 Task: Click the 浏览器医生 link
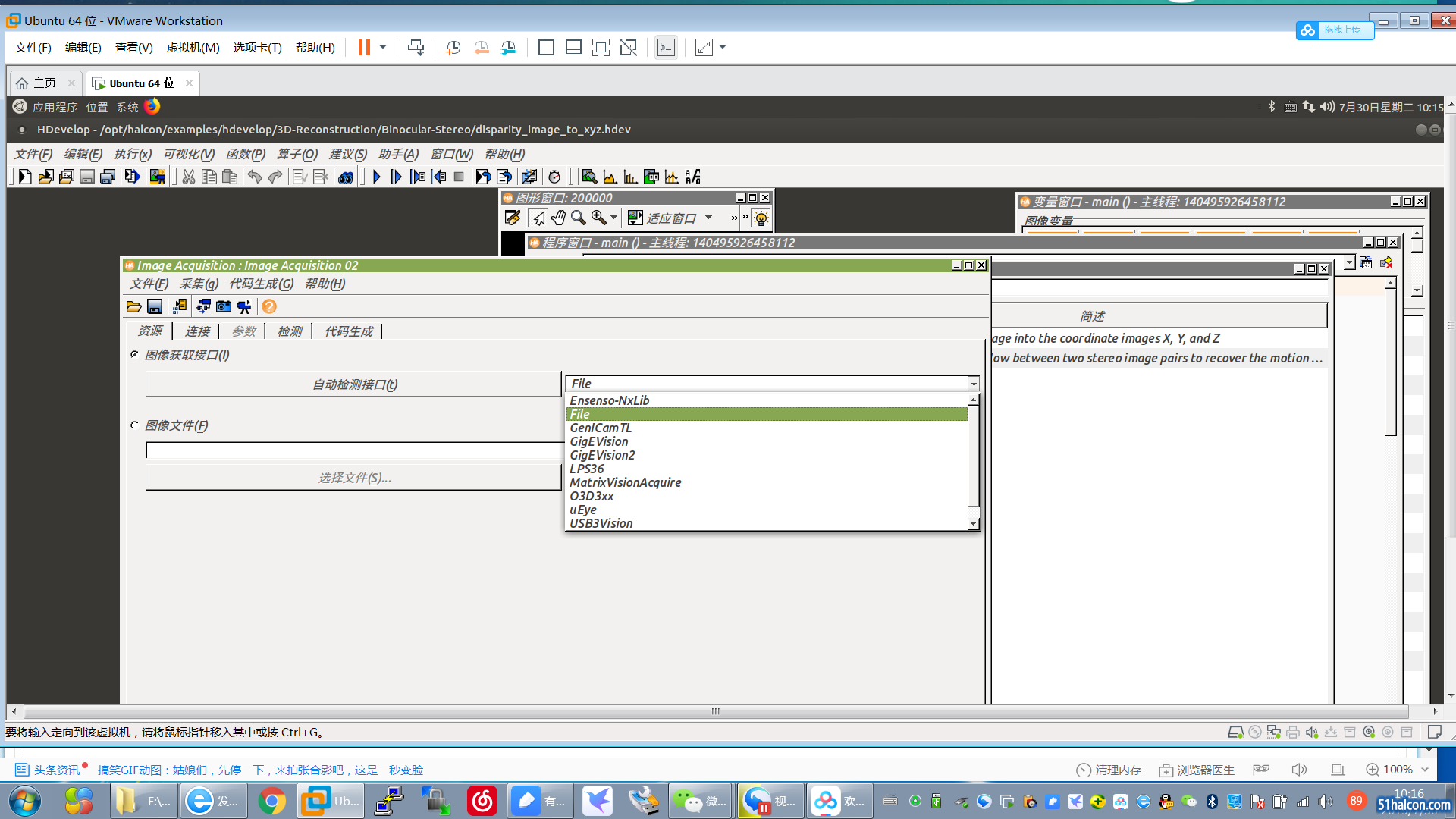[x=1197, y=770]
